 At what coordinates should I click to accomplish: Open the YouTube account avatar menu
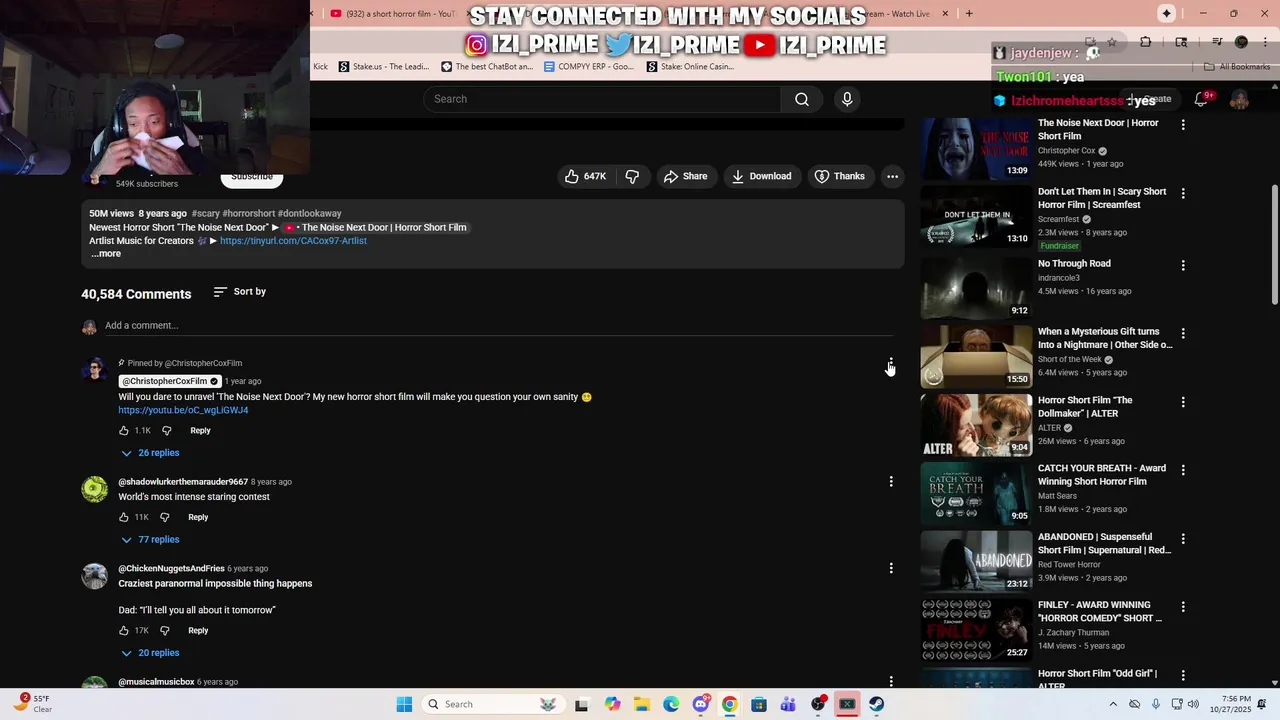[x=1239, y=99]
